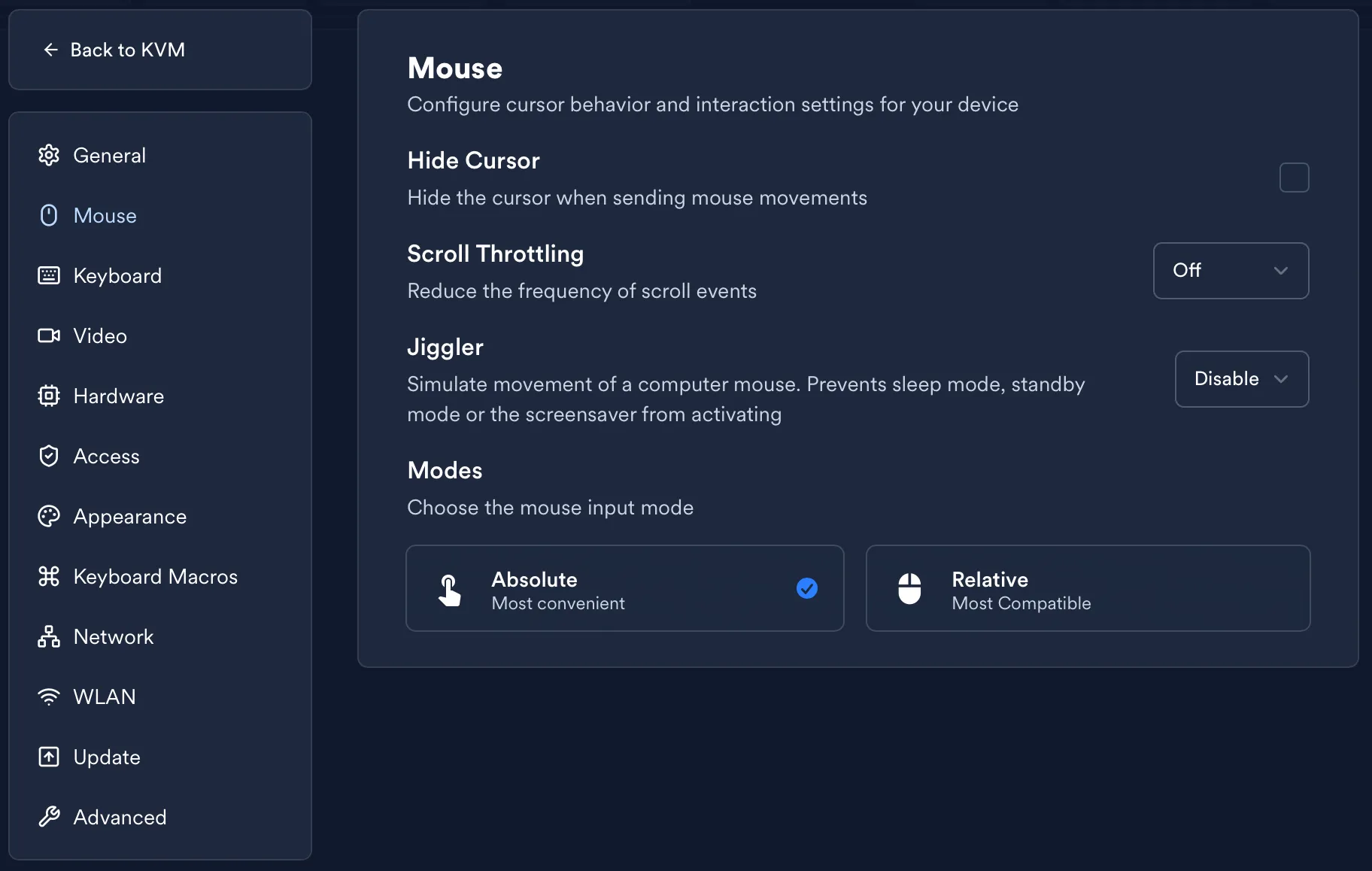This screenshot has height=871, width=1372.
Task: Open the Jiggler dropdown
Action: (1241, 379)
